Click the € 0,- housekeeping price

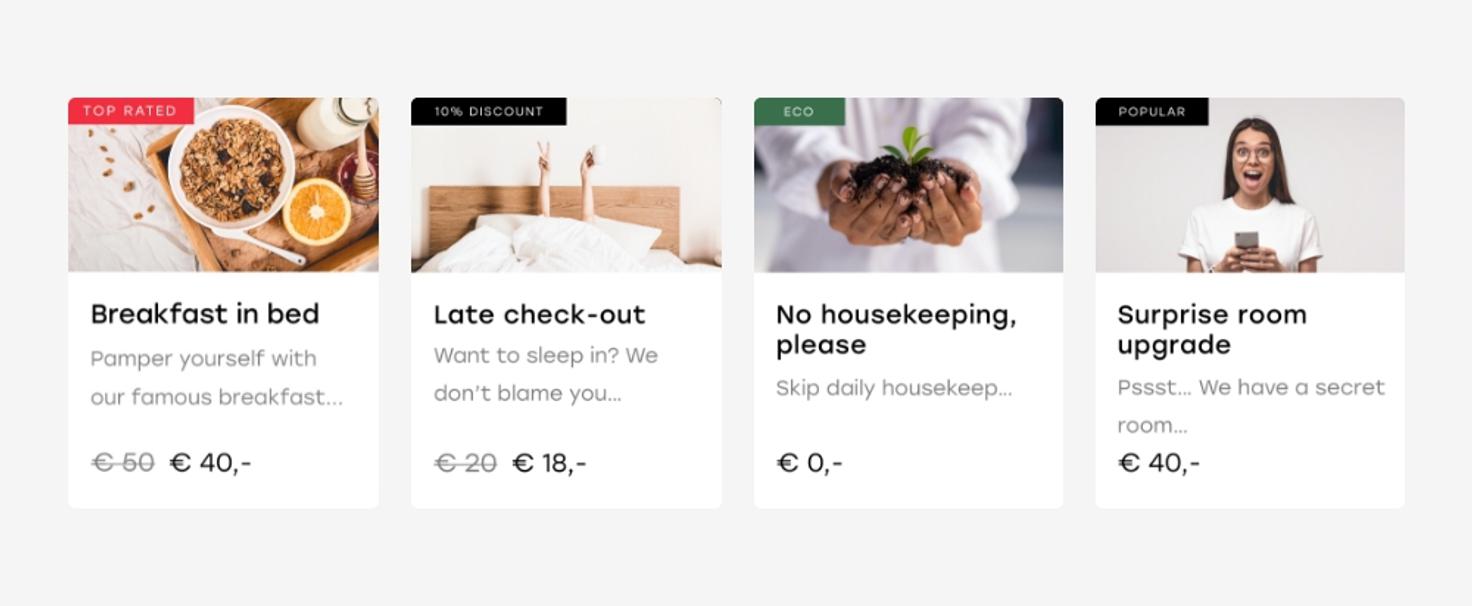point(809,463)
